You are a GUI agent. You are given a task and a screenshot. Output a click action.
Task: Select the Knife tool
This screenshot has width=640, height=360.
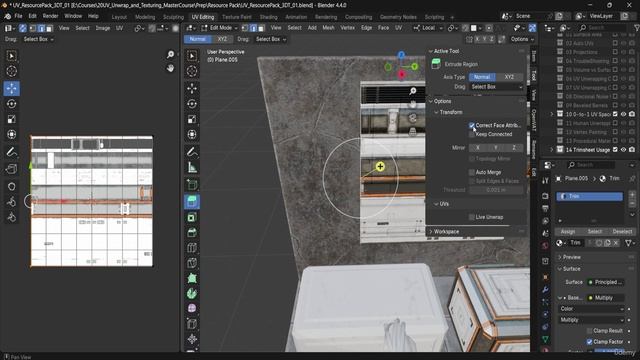[192, 263]
